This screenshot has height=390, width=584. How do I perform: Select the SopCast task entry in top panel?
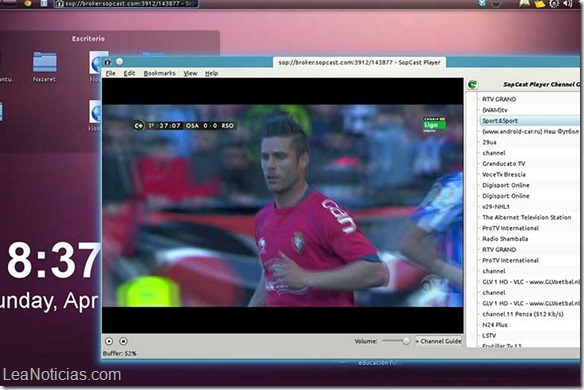(126, 4)
